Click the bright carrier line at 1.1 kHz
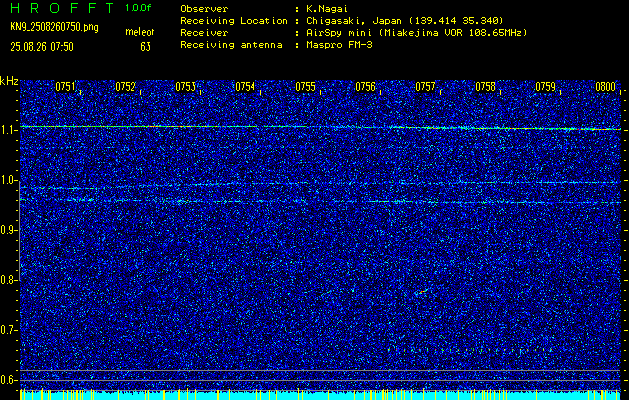629x400 pixels. [x=320, y=128]
